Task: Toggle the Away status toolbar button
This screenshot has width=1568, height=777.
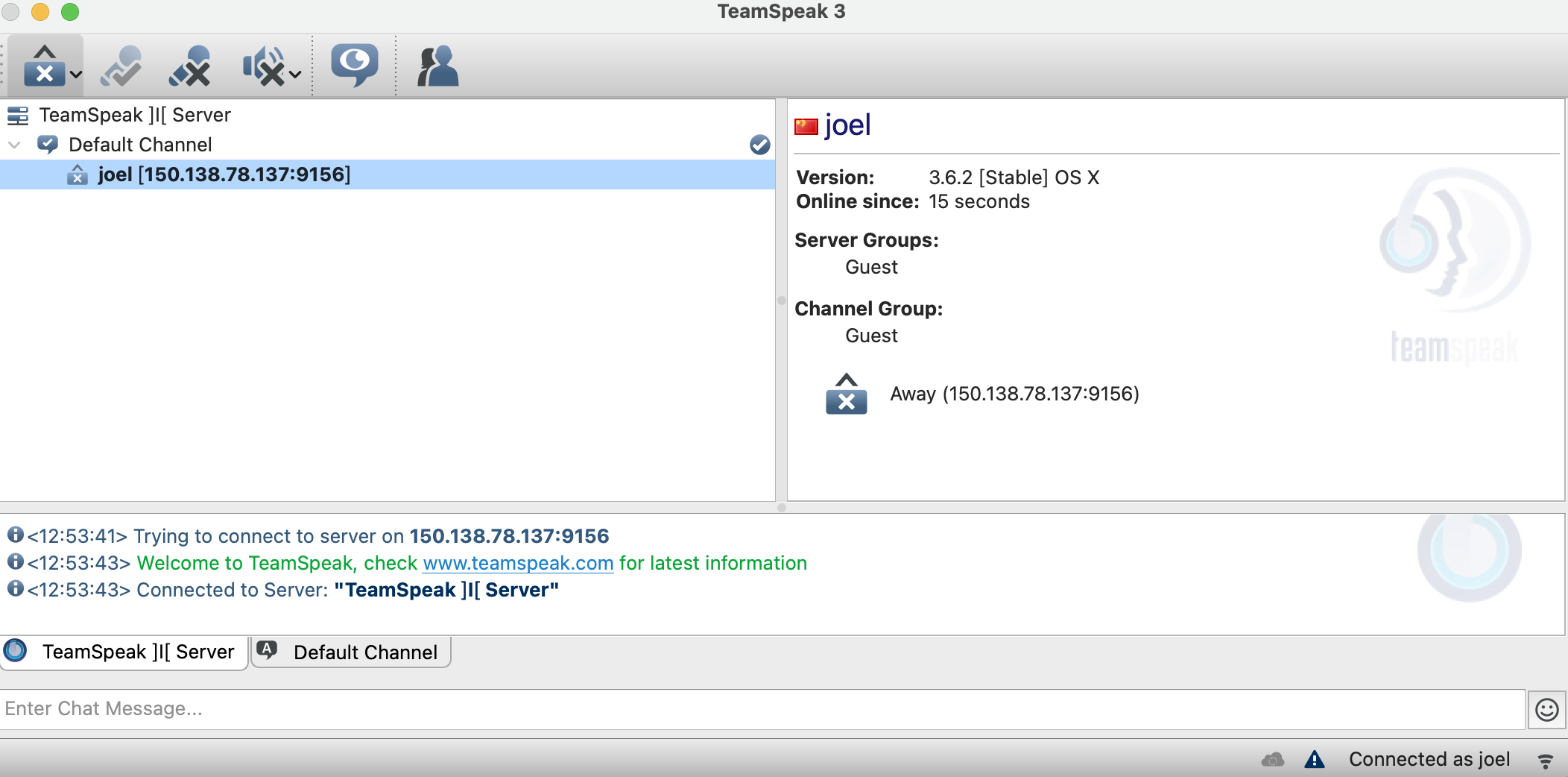Action: pos(44,66)
